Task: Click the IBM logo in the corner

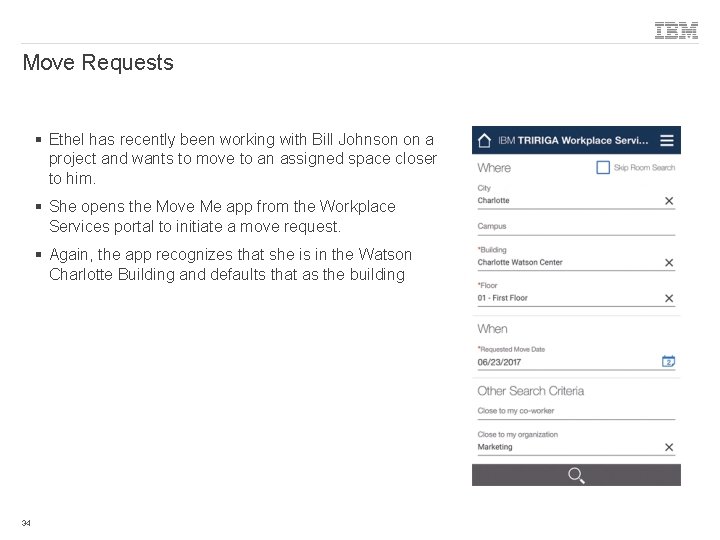Action: (676, 30)
